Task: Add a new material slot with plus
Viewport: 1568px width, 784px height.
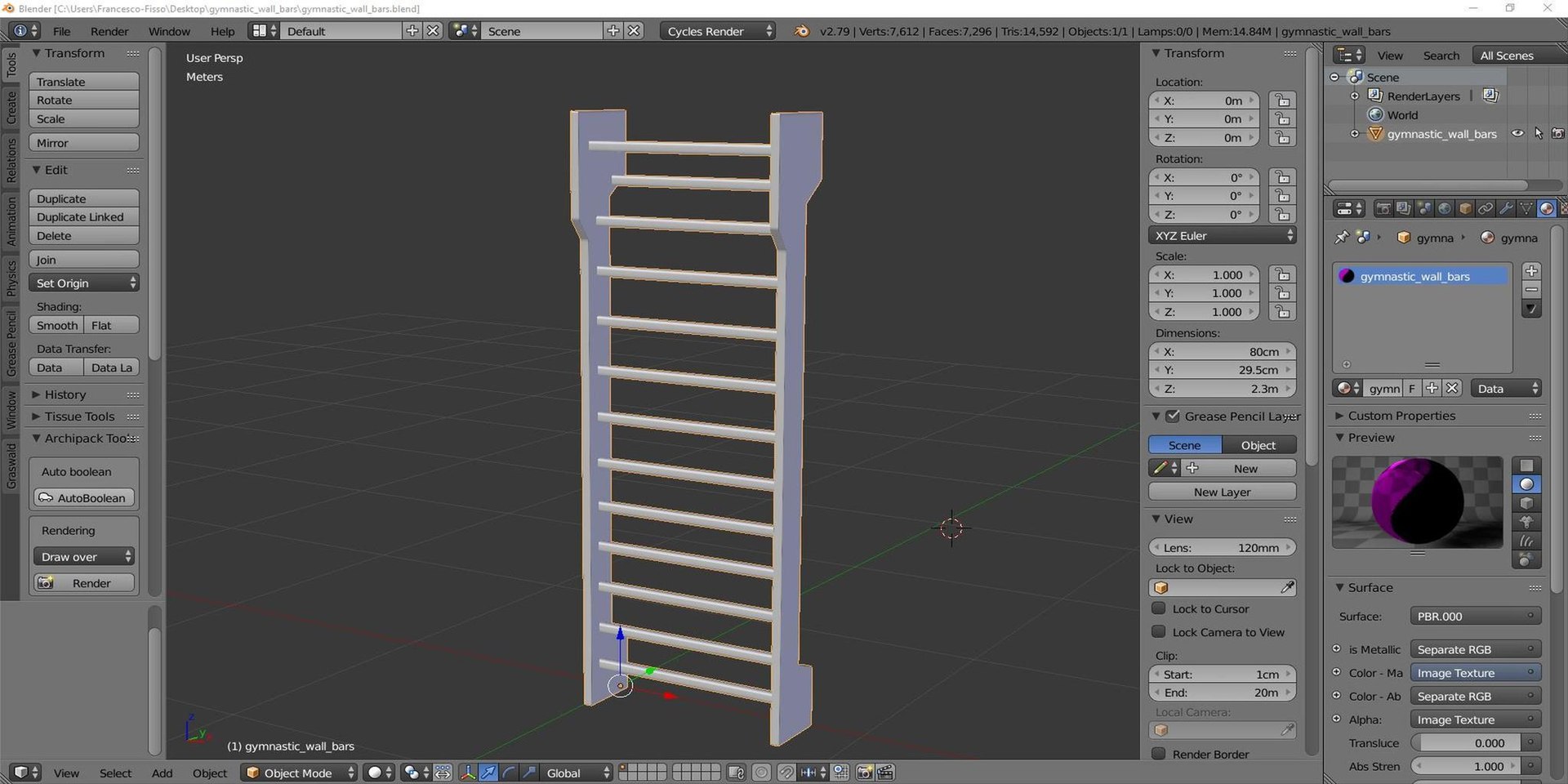Action: pyautogui.click(x=1531, y=271)
